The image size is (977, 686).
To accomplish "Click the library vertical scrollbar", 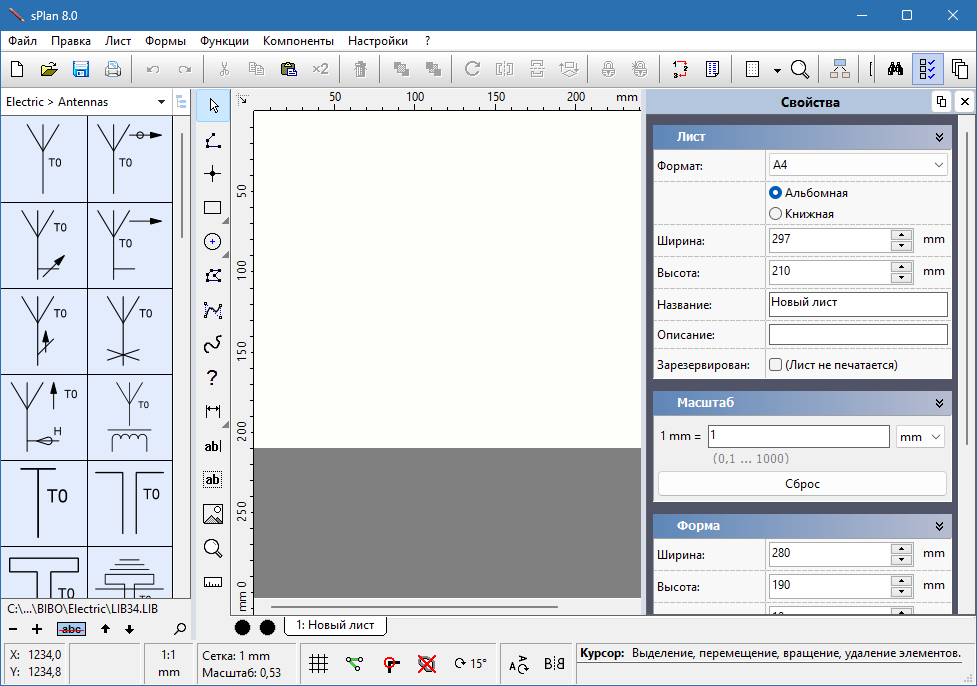I will [181, 185].
